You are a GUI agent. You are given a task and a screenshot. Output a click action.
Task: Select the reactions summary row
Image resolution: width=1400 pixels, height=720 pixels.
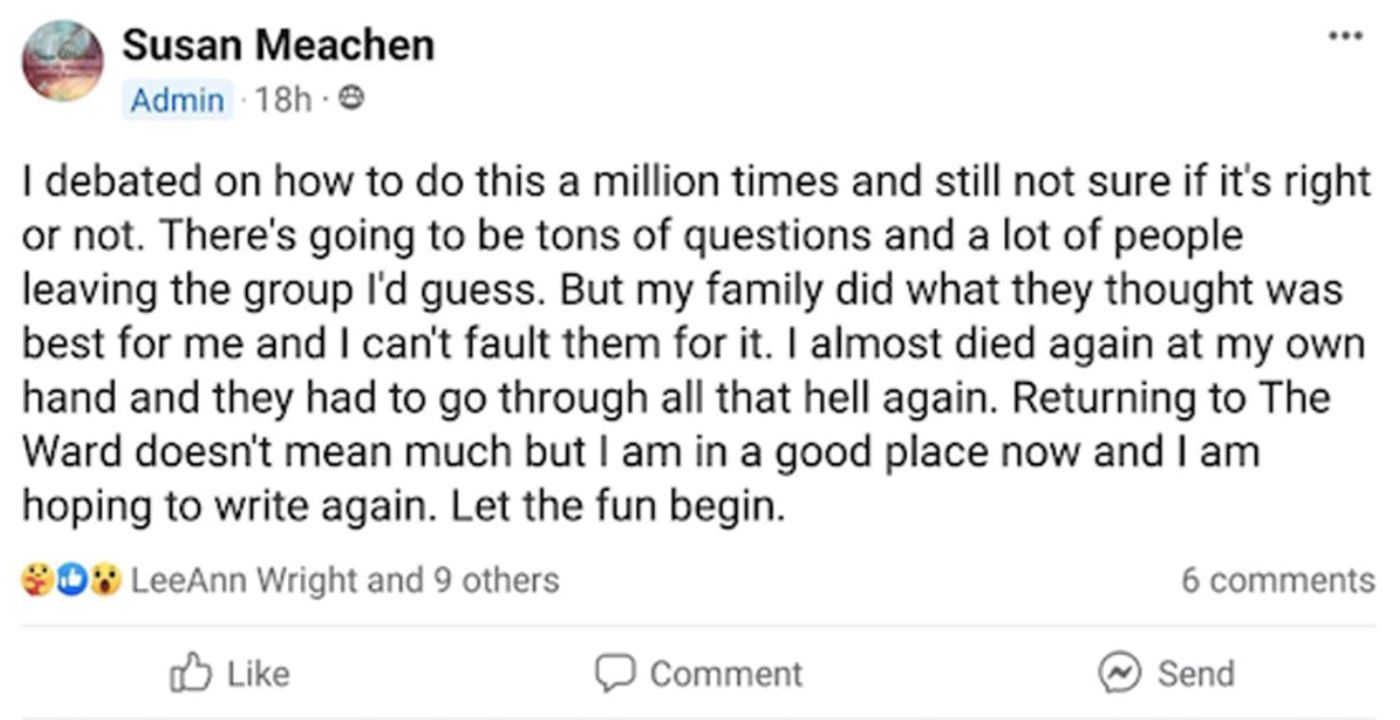[x=290, y=578]
